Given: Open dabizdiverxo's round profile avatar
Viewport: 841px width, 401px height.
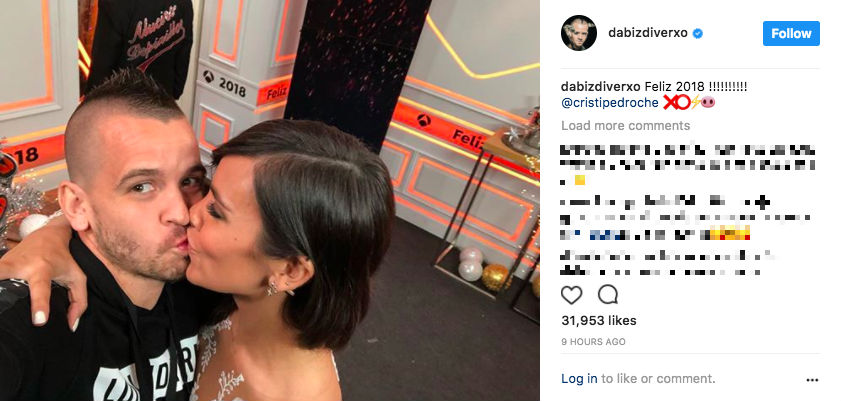Looking at the screenshot, I should [x=579, y=33].
